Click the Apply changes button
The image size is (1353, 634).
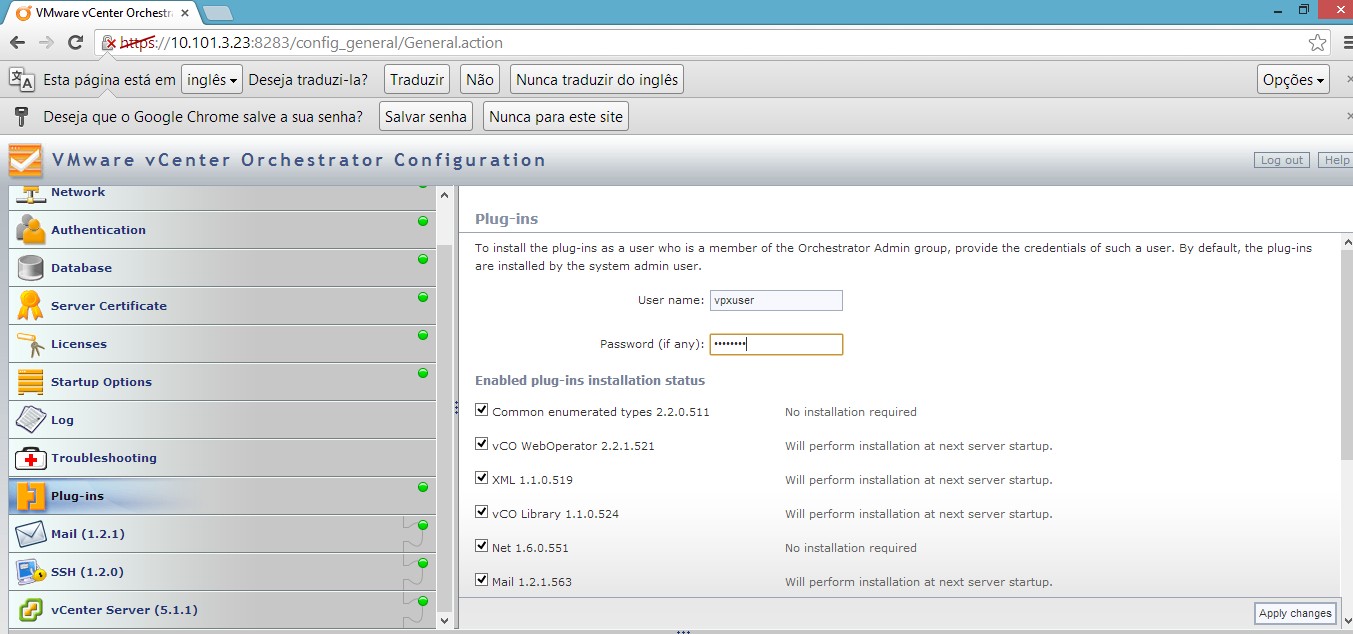1295,613
